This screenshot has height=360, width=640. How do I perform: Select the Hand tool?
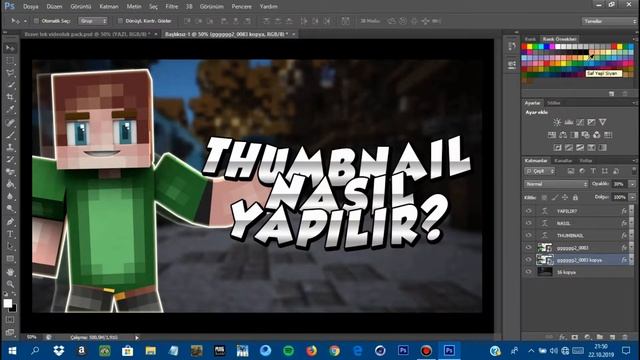click(x=10, y=271)
